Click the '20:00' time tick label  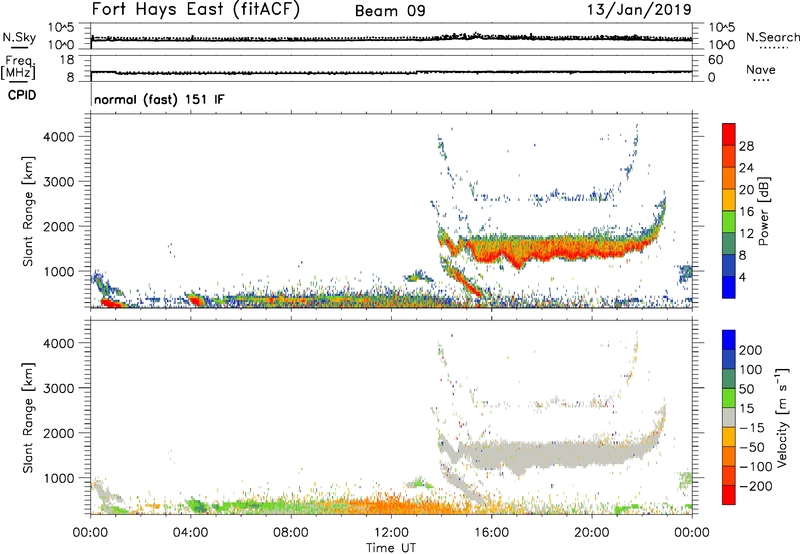pyautogui.click(x=591, y=533)
